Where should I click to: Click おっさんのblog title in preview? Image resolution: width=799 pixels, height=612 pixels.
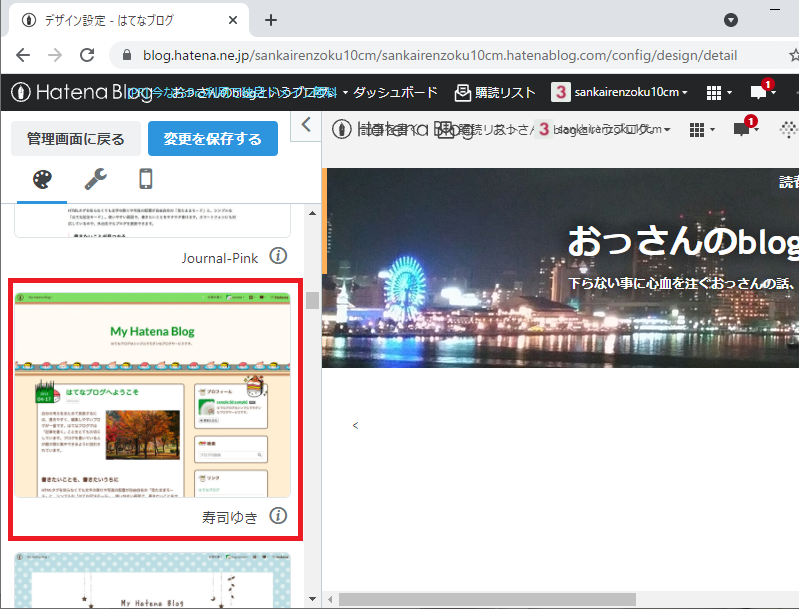pyautogui.click(x=683, y=242)
